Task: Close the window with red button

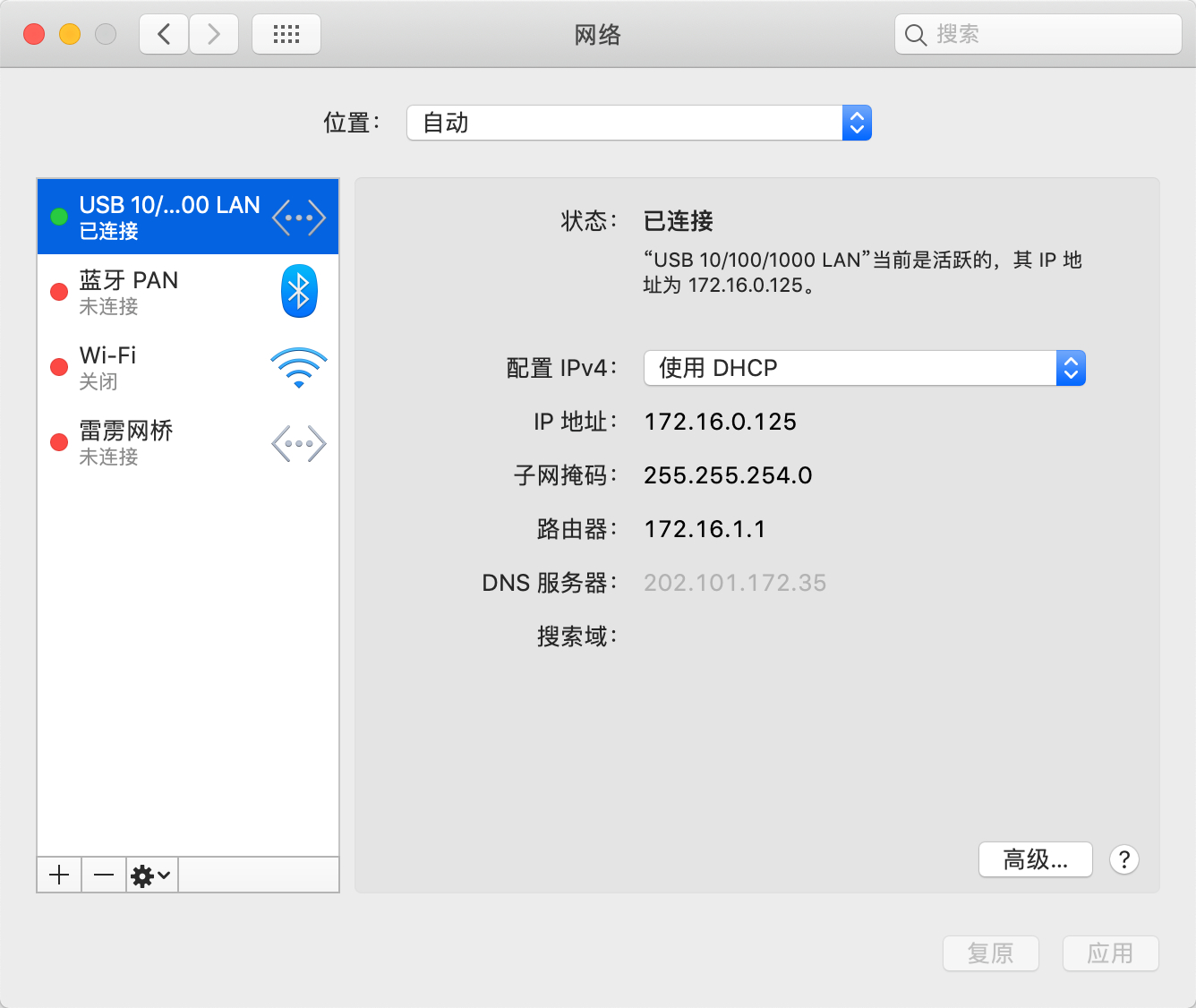Action: (34, 34)
